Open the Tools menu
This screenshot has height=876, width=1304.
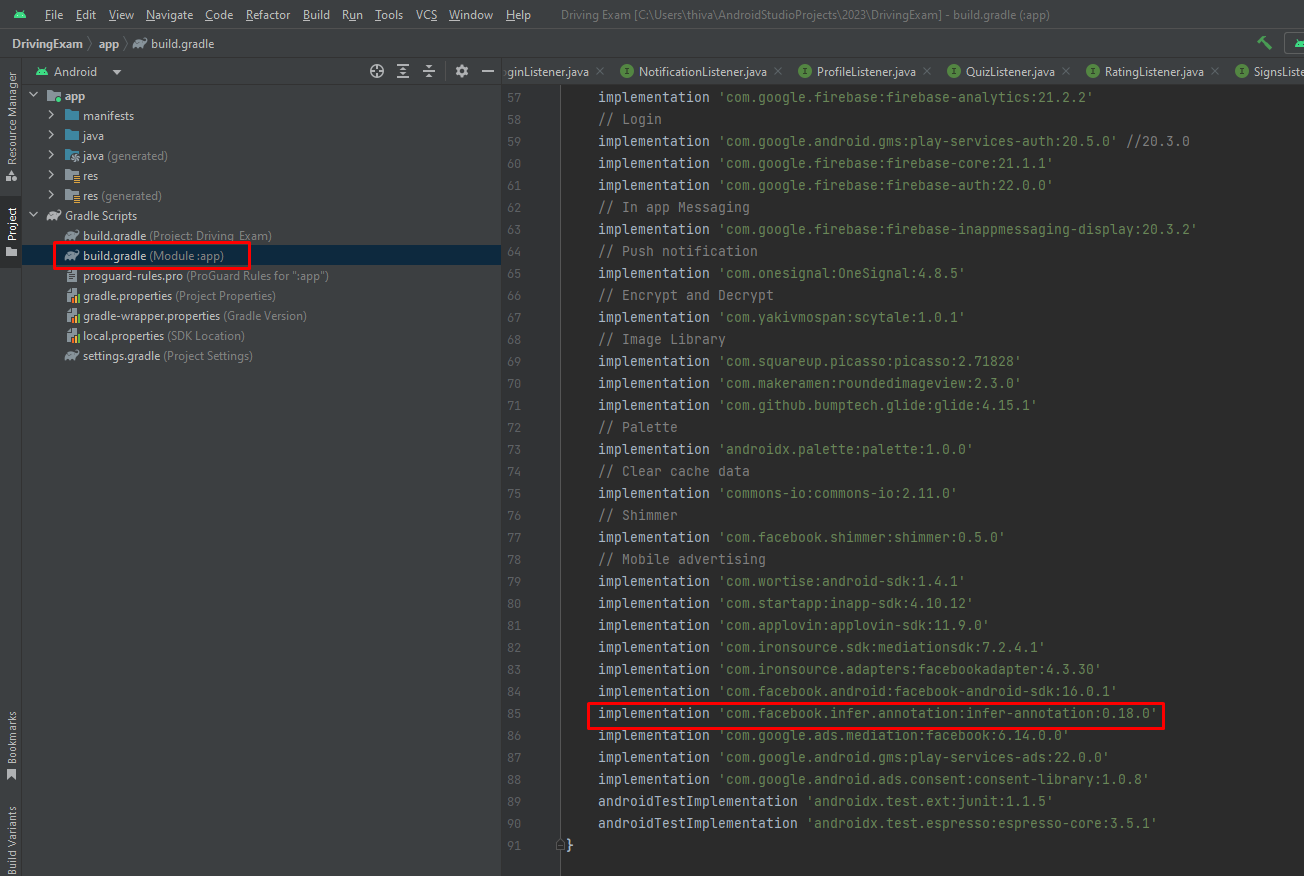coord(389,15)
